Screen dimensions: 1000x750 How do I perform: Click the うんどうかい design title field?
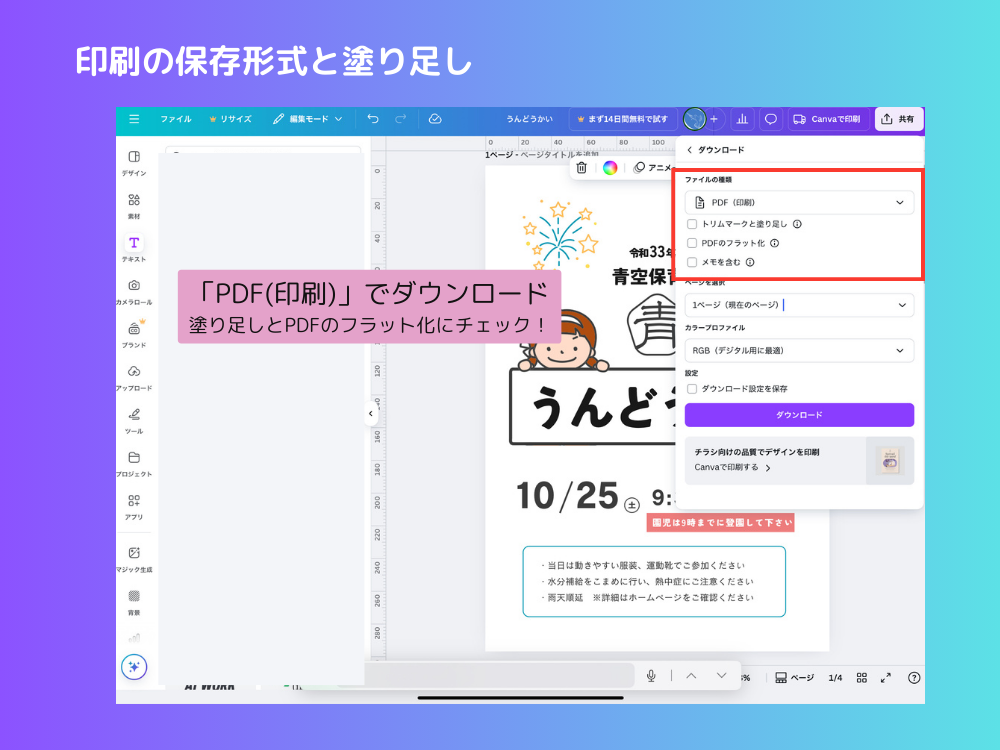tap(528, 119)
